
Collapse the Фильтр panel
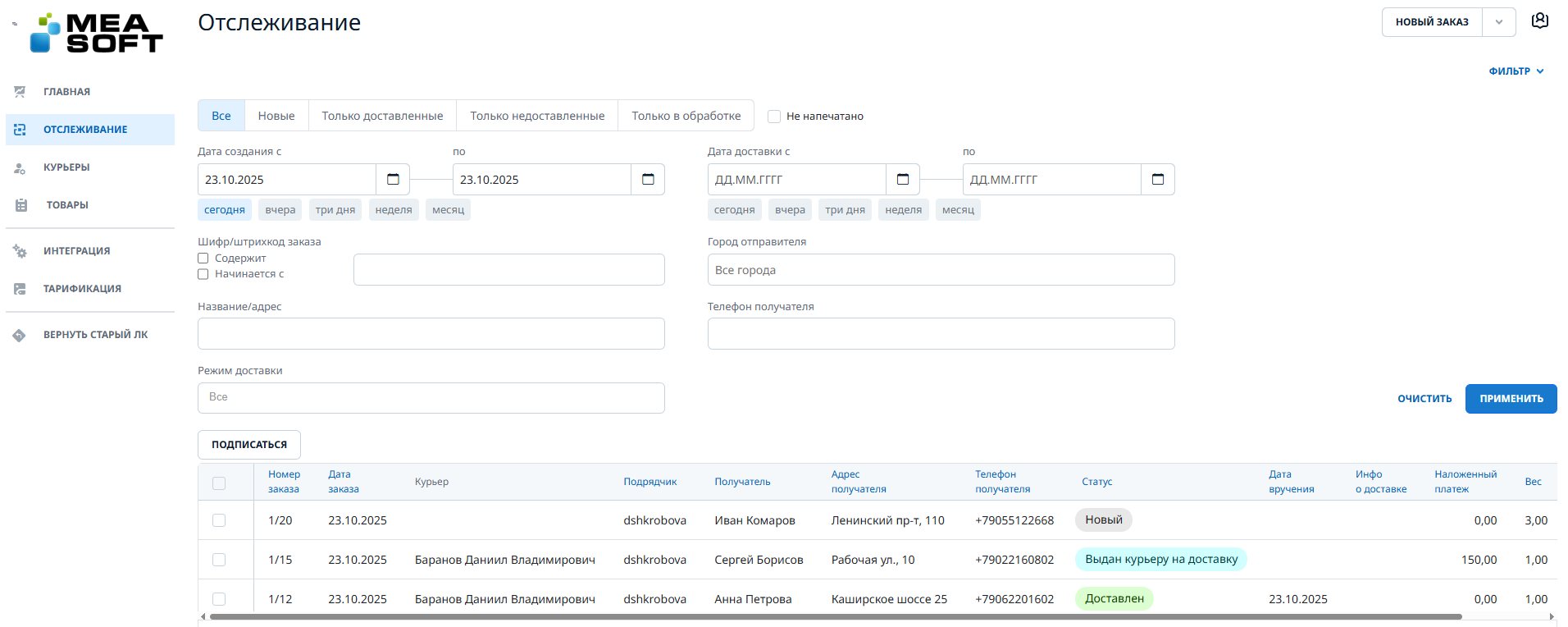(x=1516, y=71)
